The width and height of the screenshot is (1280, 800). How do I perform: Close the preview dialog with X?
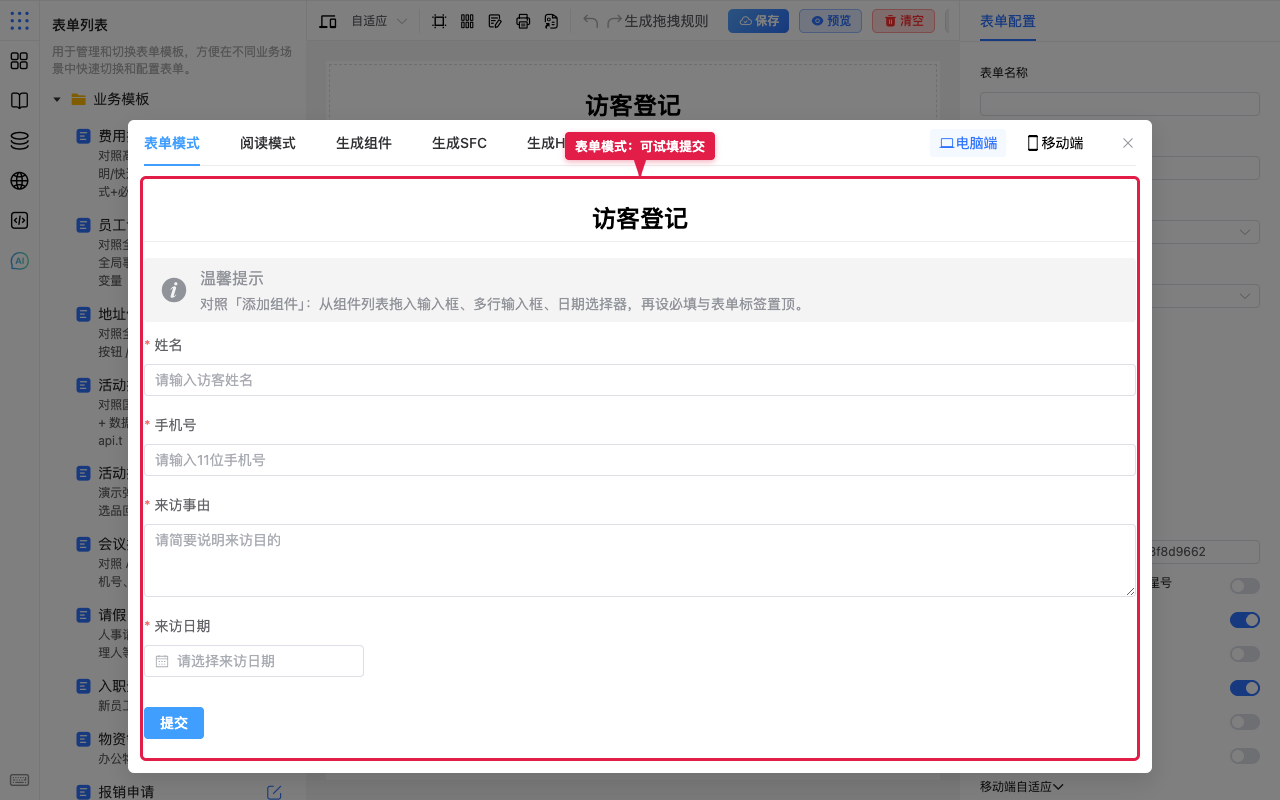pyautogui.click(x=1128, y=143)
